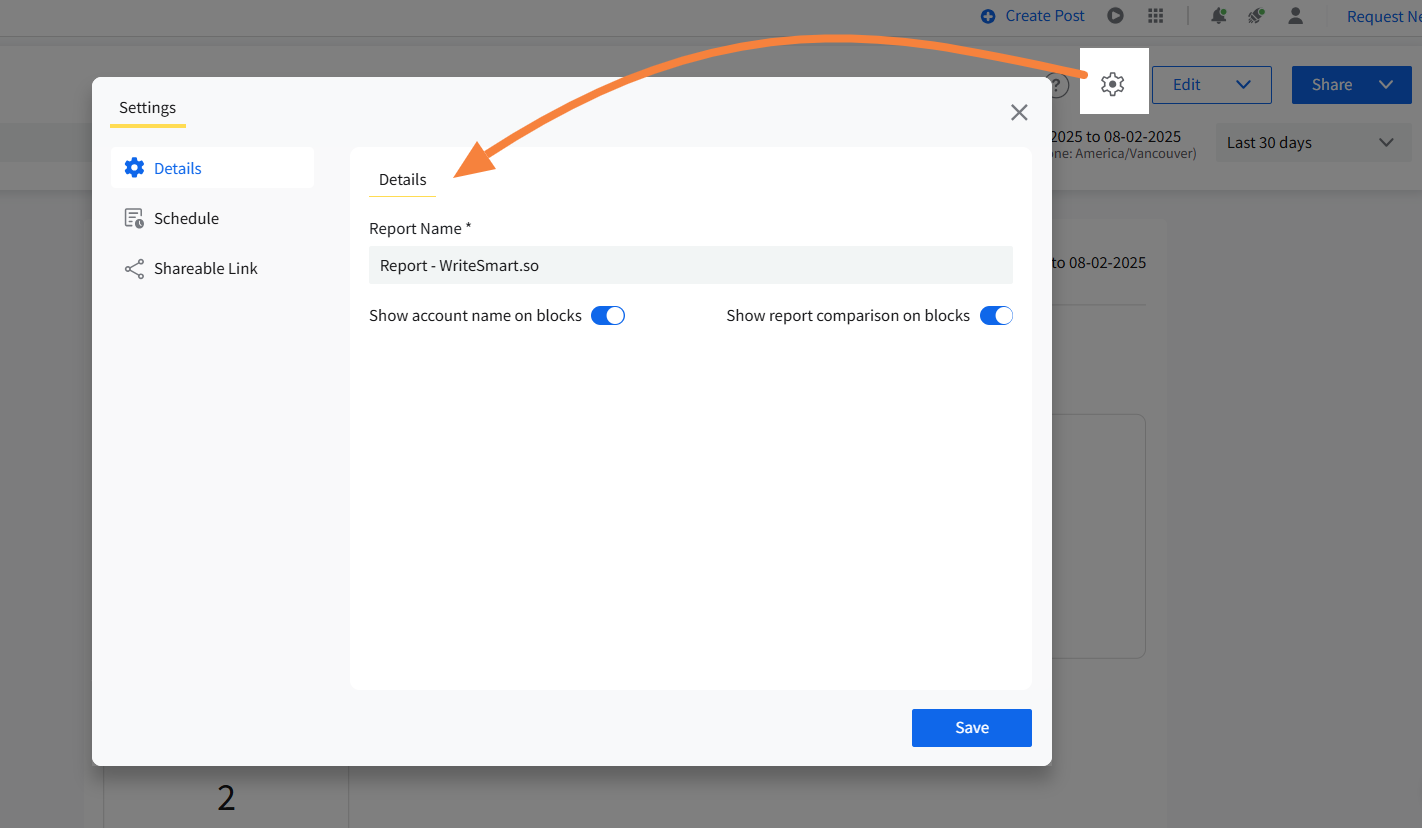Expand the Share dropdown

click(x=1386, y=85)
